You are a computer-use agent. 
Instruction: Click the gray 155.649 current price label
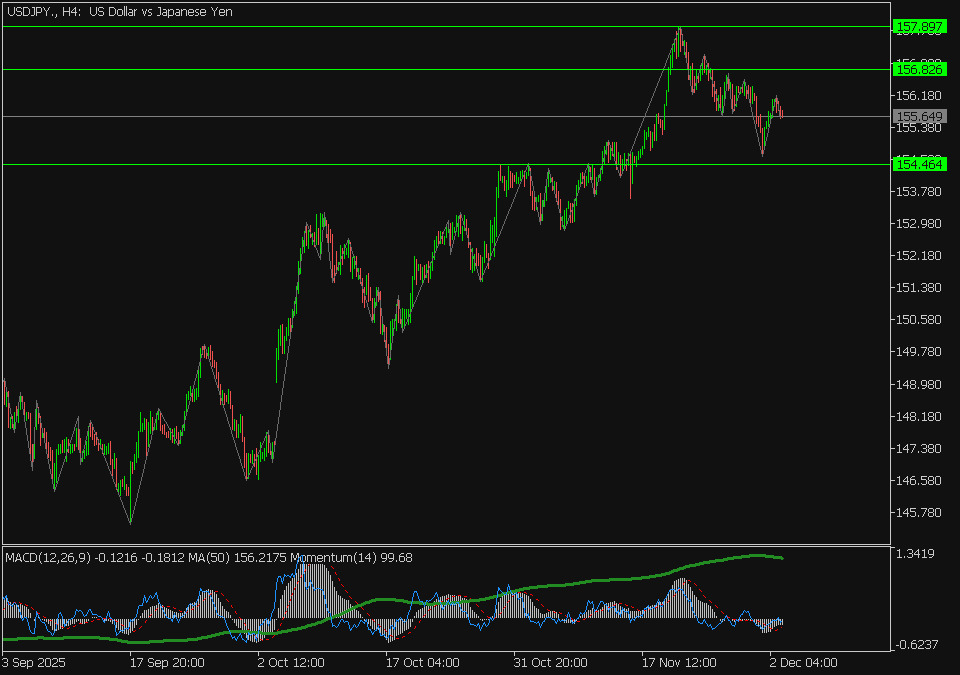918,117
